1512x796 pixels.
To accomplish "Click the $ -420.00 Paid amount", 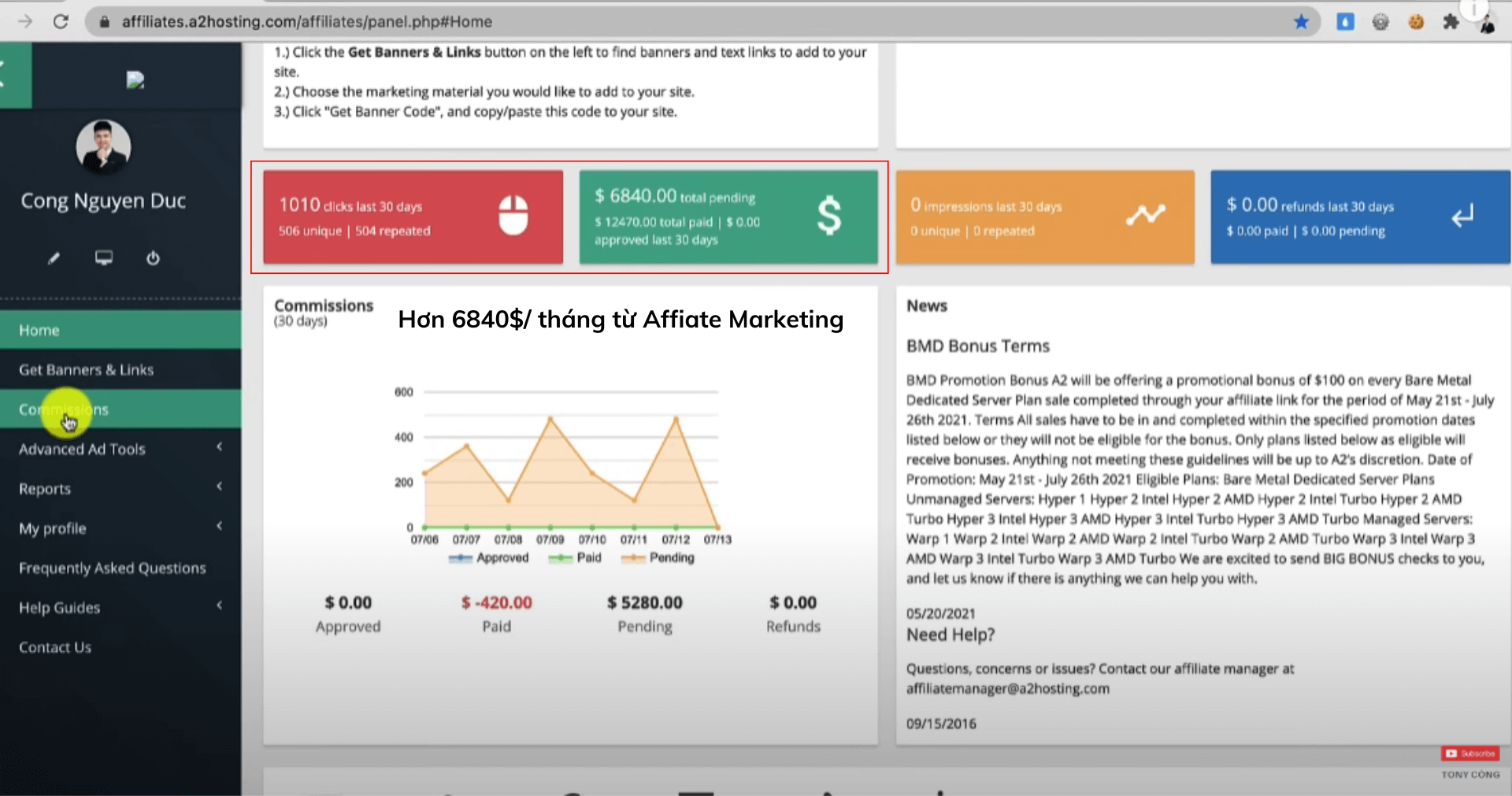I will [x=497, y=602].
